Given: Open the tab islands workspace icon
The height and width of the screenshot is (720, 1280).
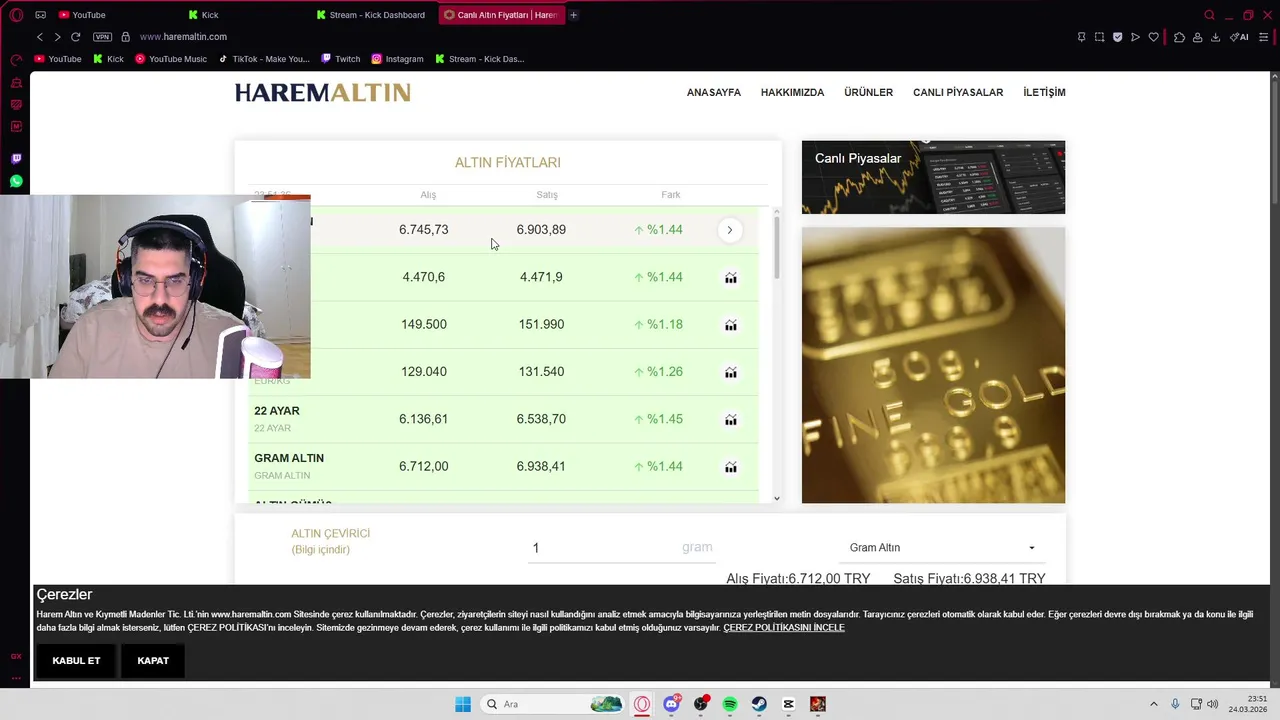Looking at the screenshot, I should tap(40, 15).
